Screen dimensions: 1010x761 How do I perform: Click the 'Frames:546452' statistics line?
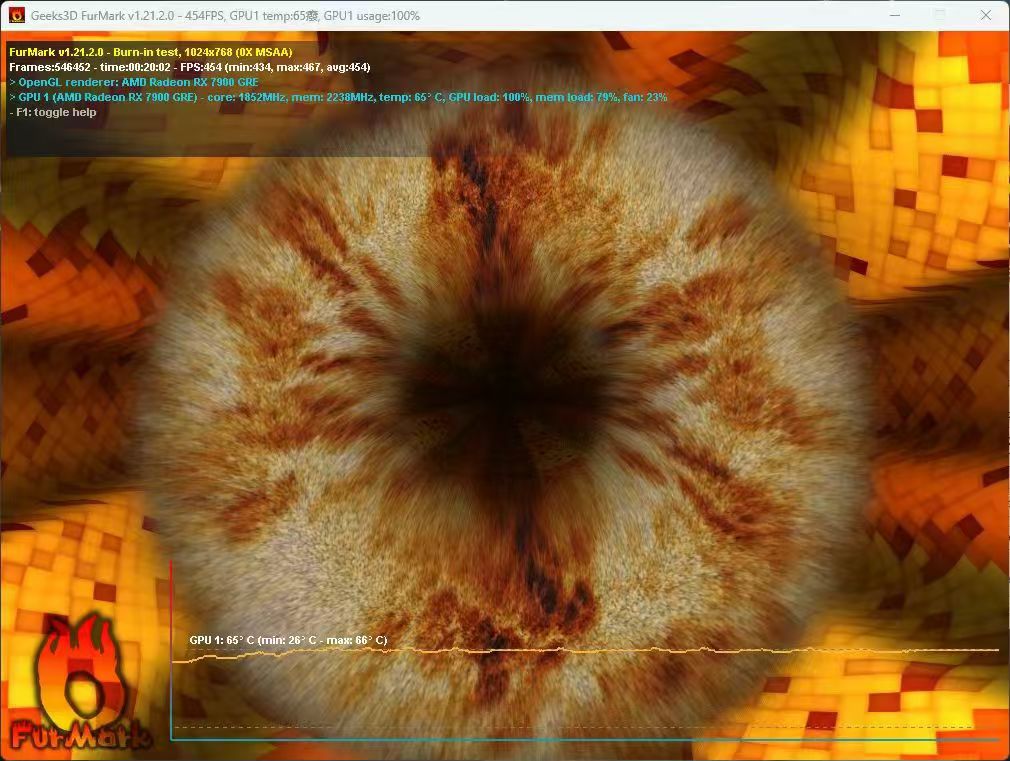[x=189, y=67]
